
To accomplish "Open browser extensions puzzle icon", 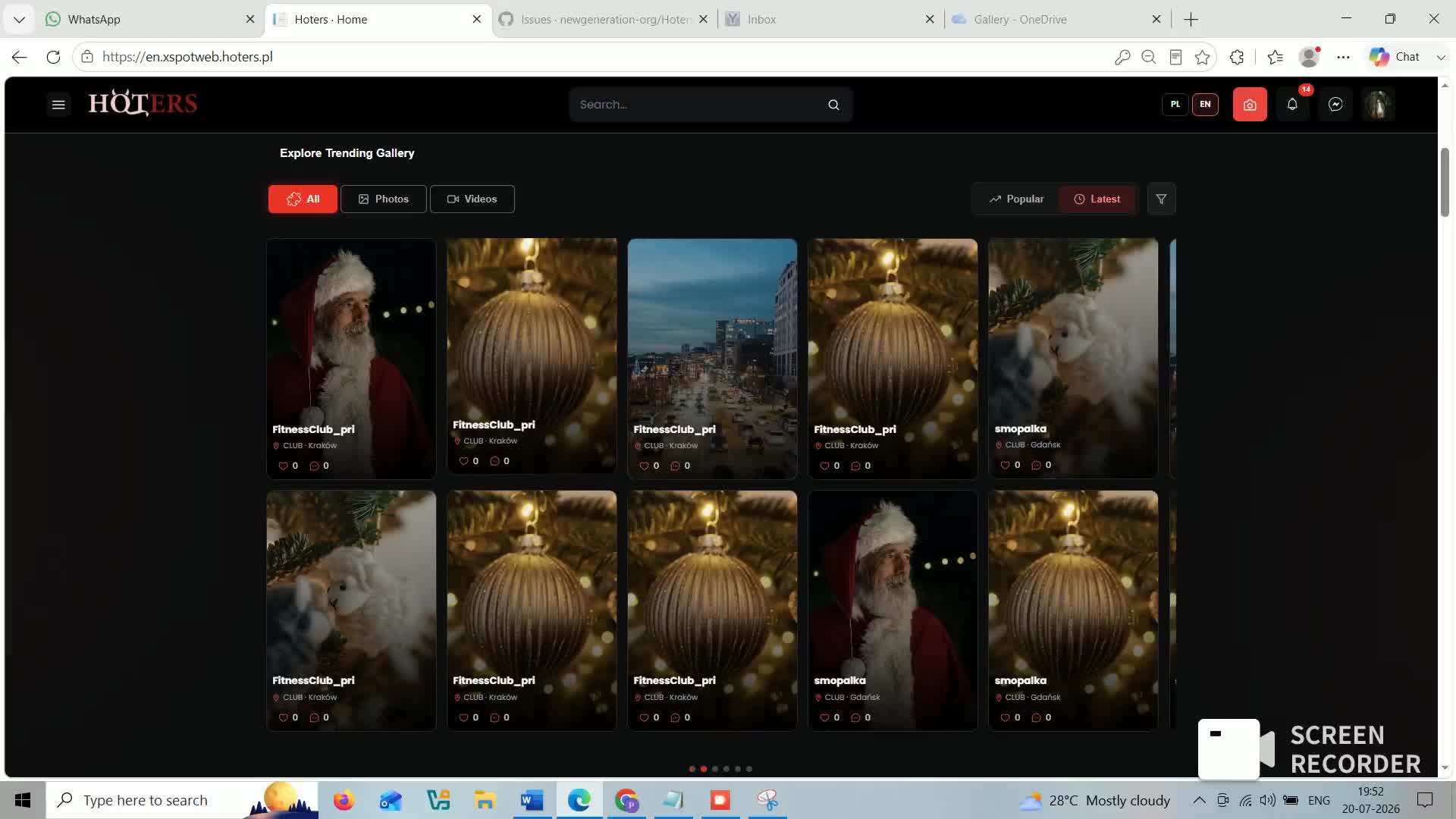I will point(1237,57).
